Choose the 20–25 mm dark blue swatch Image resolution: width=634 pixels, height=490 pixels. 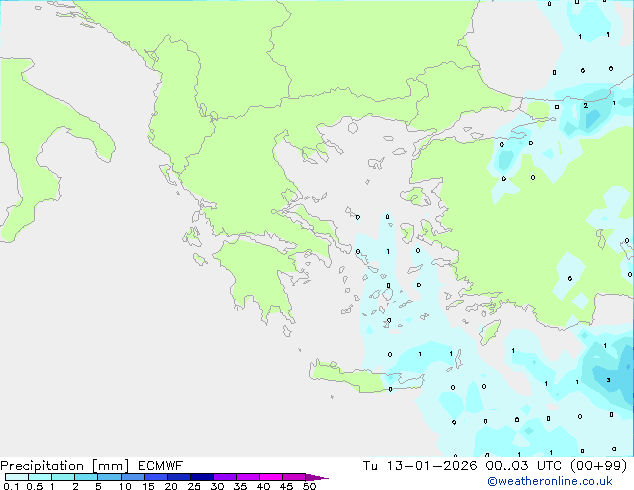pyautogui.click(x=178, y=477)
